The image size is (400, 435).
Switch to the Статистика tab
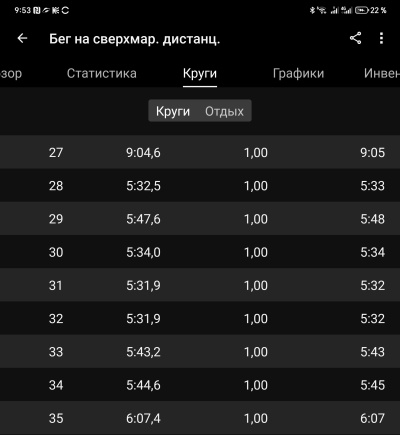(x=102, y=73)
